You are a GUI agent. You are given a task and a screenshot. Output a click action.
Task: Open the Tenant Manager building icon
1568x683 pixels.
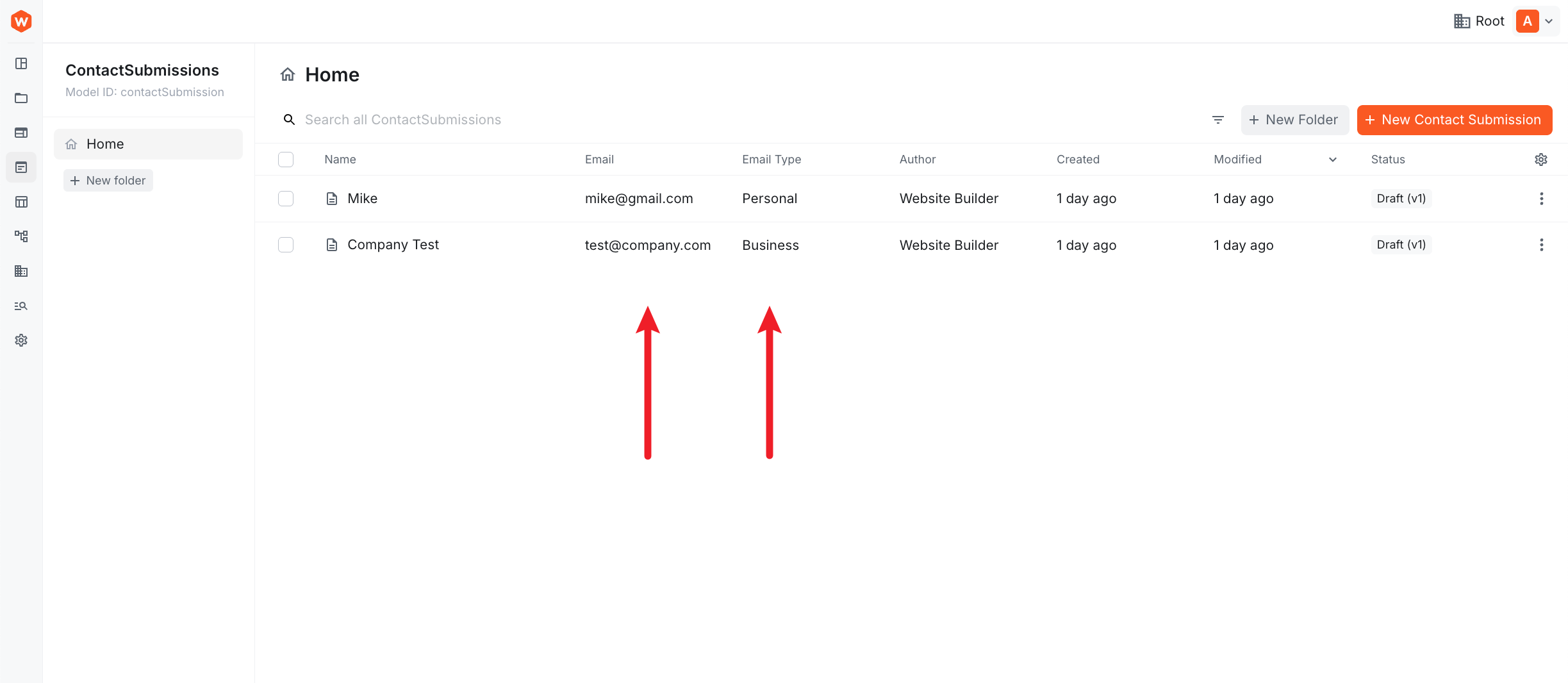(21, 271)
